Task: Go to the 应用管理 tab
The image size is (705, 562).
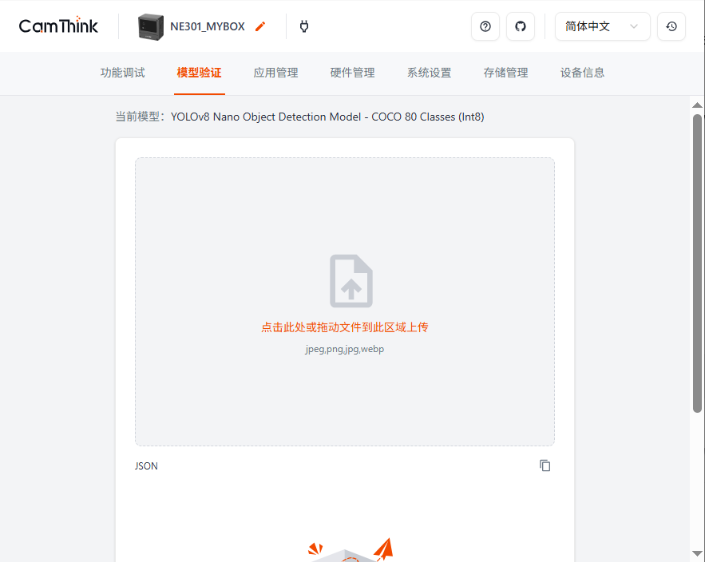Action: (276, 73)
